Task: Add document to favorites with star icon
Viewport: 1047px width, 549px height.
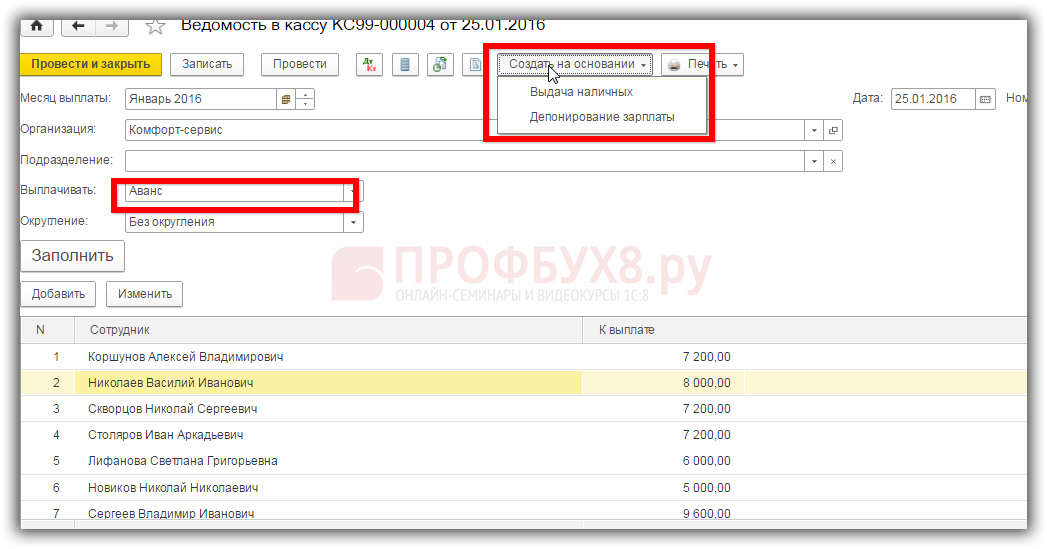Action: point(155,26)
